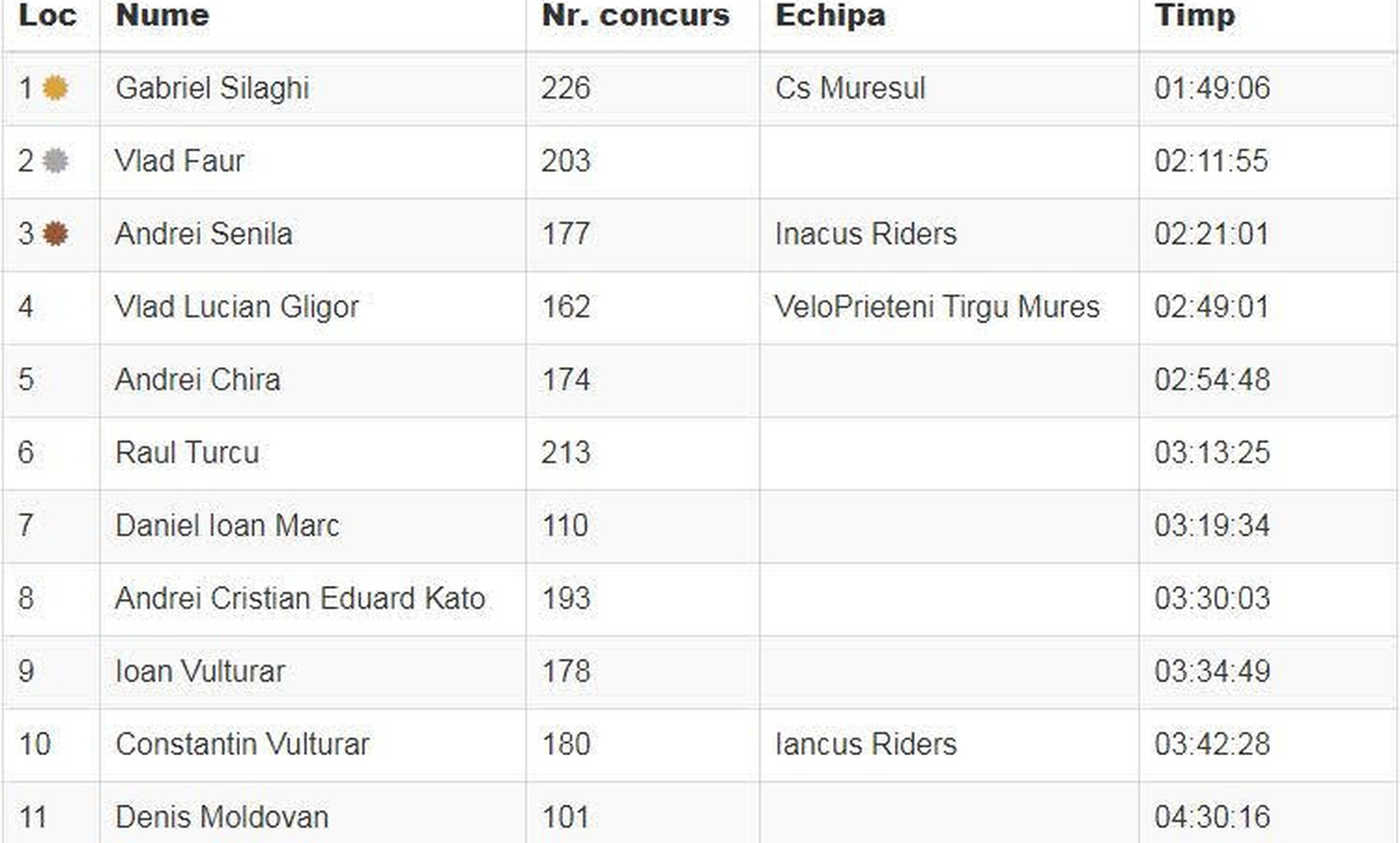Click the Iancus Riders team entry

865,744
